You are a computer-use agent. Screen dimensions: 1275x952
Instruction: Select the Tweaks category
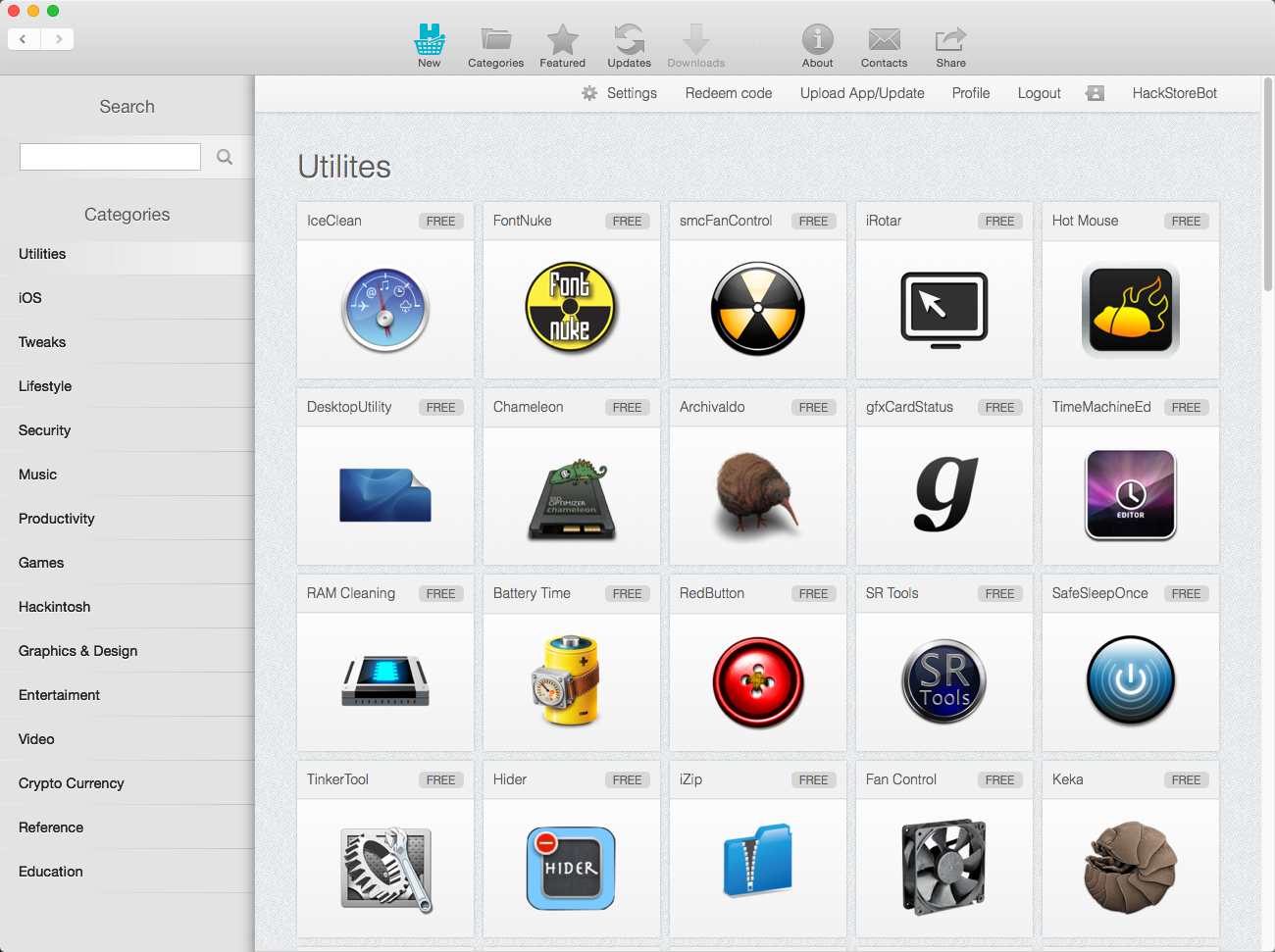[x=127, y=342]
